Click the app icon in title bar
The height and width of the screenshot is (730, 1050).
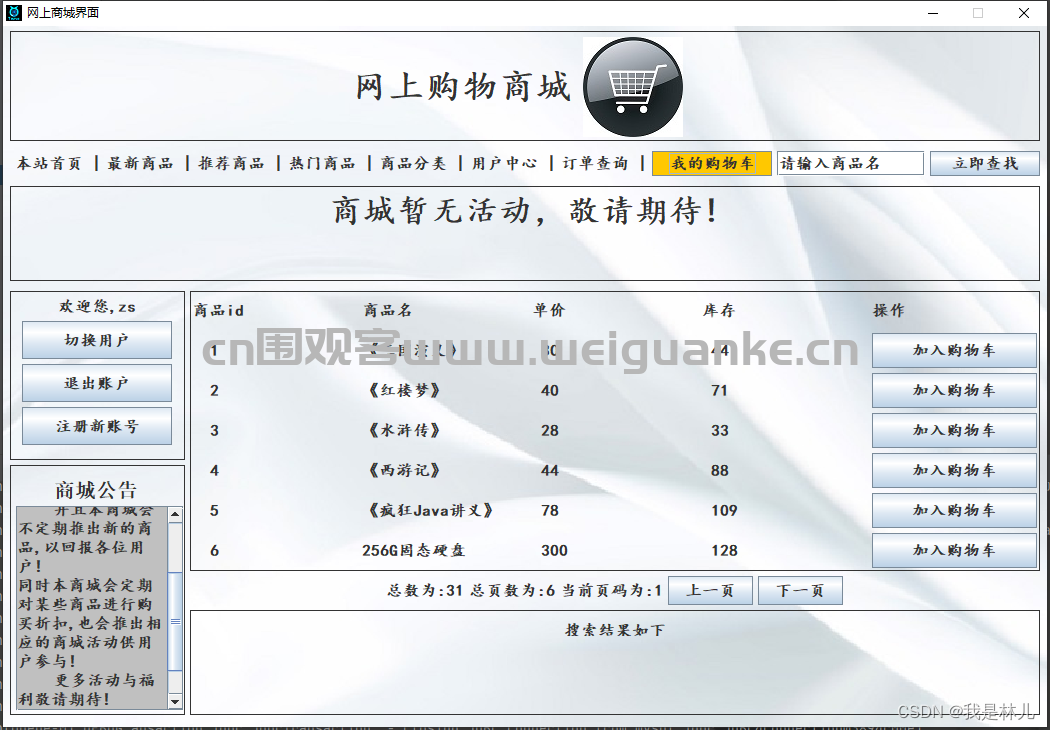click(x=13, y=13)
